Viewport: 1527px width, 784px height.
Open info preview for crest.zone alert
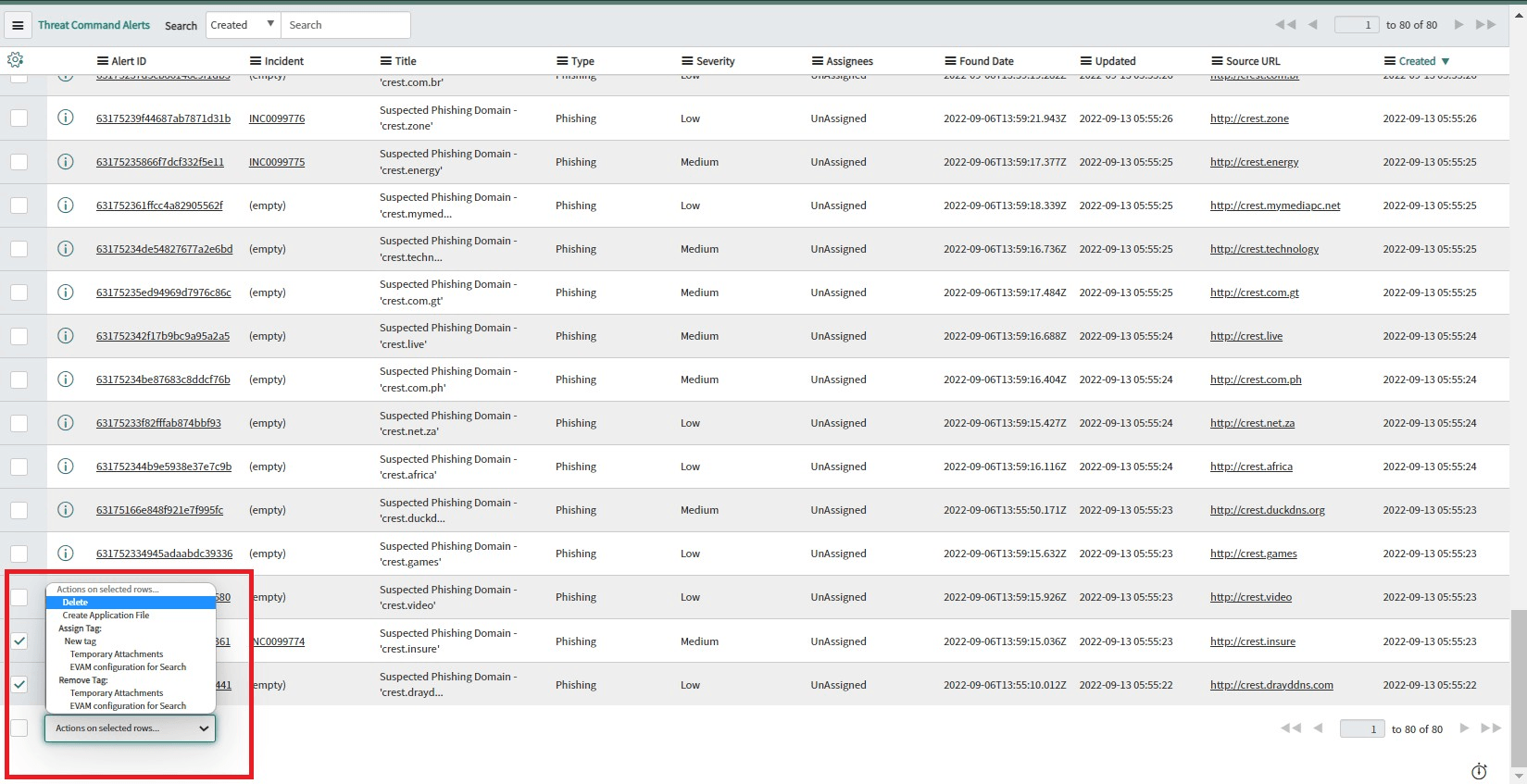tap(66, 118)
